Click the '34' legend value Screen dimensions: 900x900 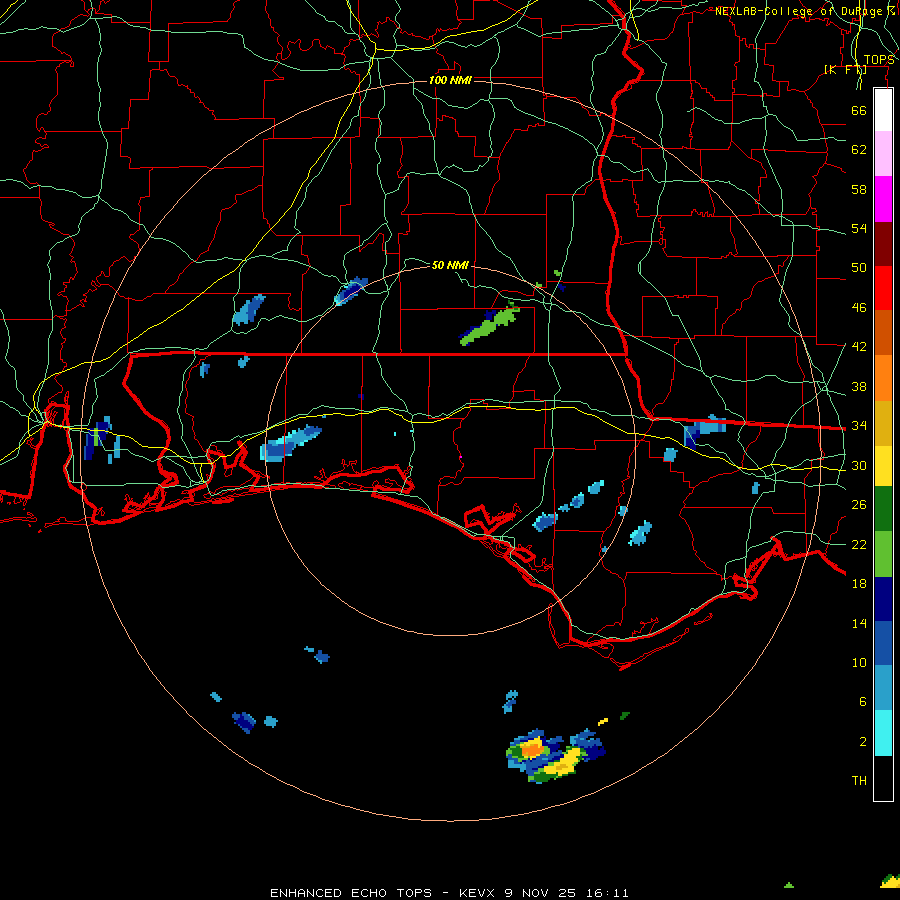click(x=859, y=426)
